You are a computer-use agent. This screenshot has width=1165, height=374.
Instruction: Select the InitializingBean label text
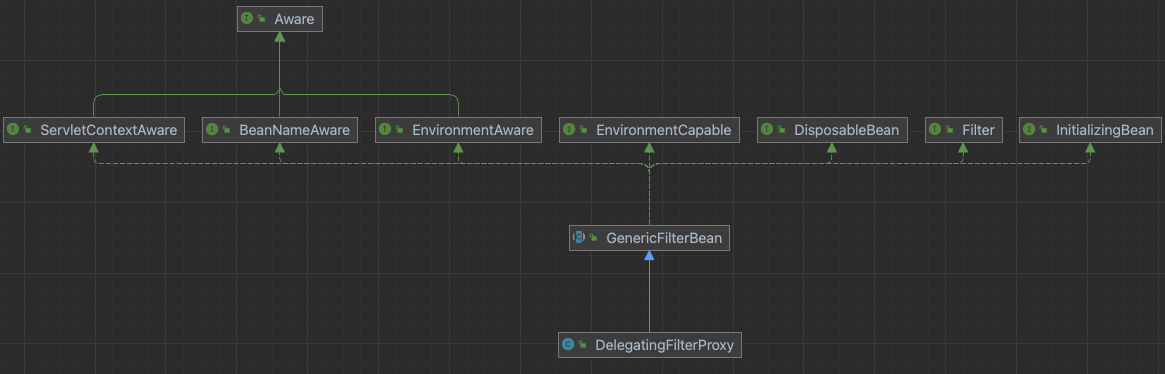1104,131
